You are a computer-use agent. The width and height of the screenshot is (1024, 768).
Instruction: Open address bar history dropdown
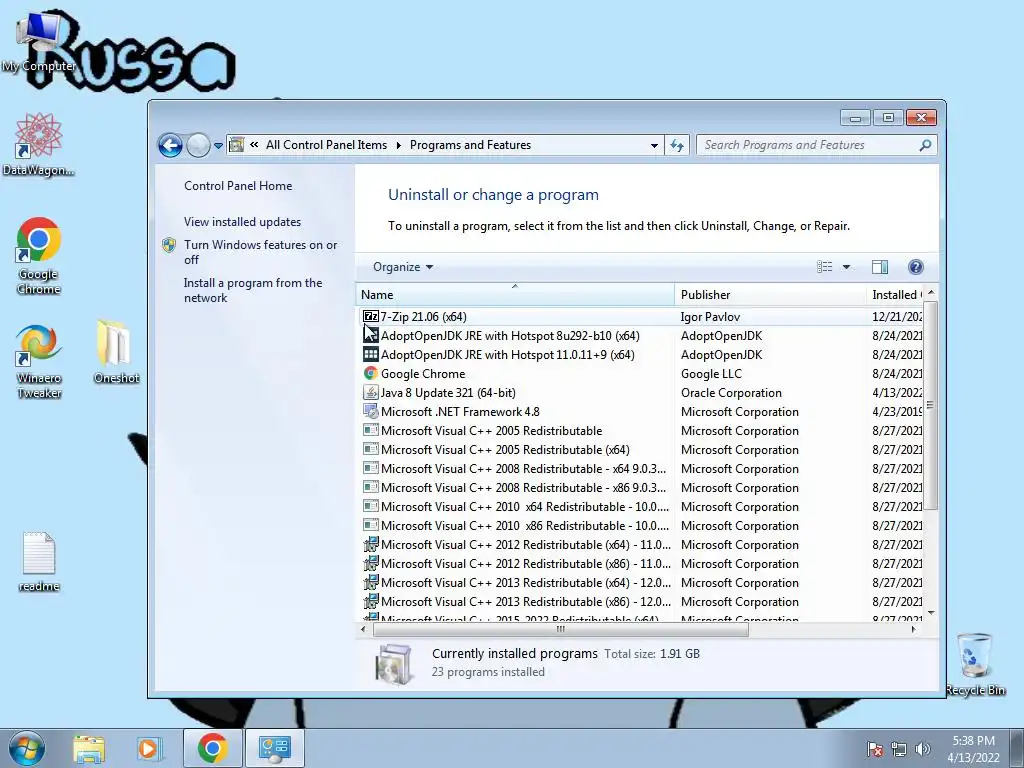click(x=654, y=146)
